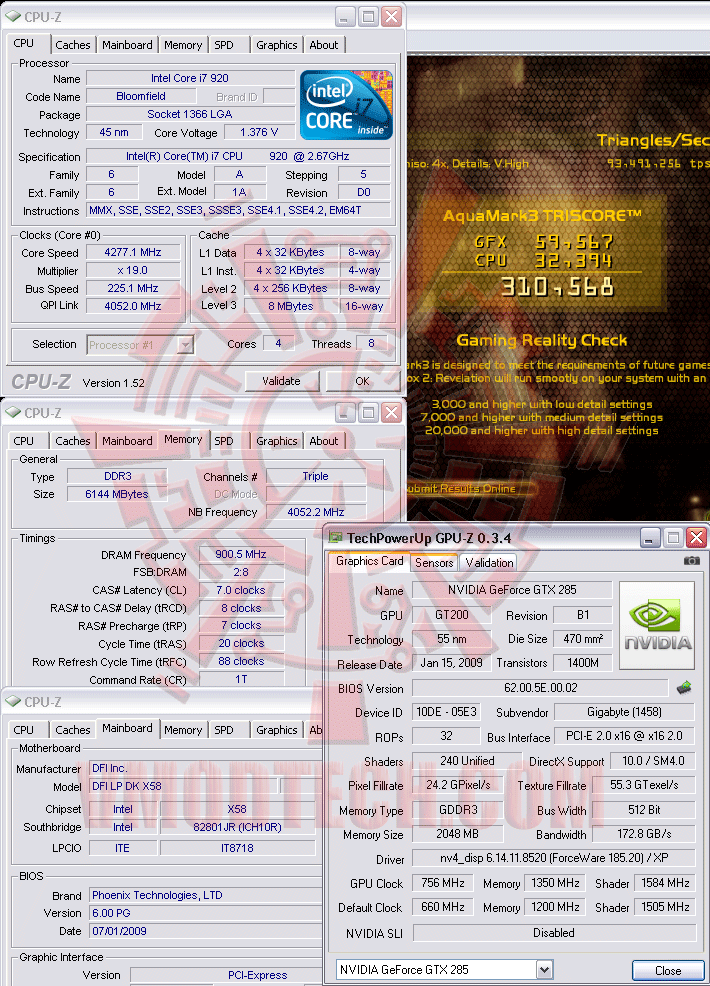The width and height of the screenshot is (710, 986).
Task: Click the Level 3 cache 8 MBytes value
Action: pos(291,306)
